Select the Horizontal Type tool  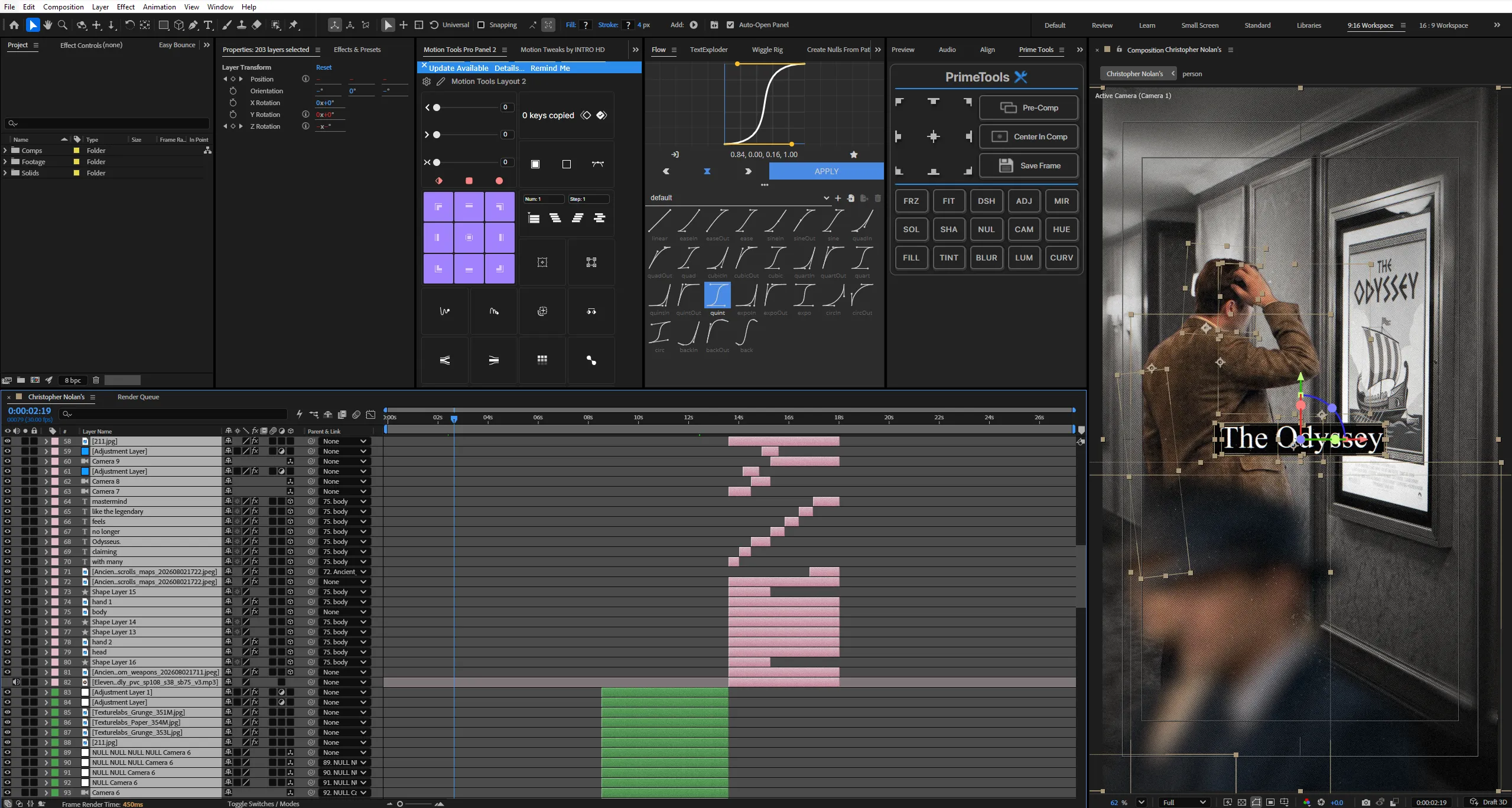pos(209,25)
